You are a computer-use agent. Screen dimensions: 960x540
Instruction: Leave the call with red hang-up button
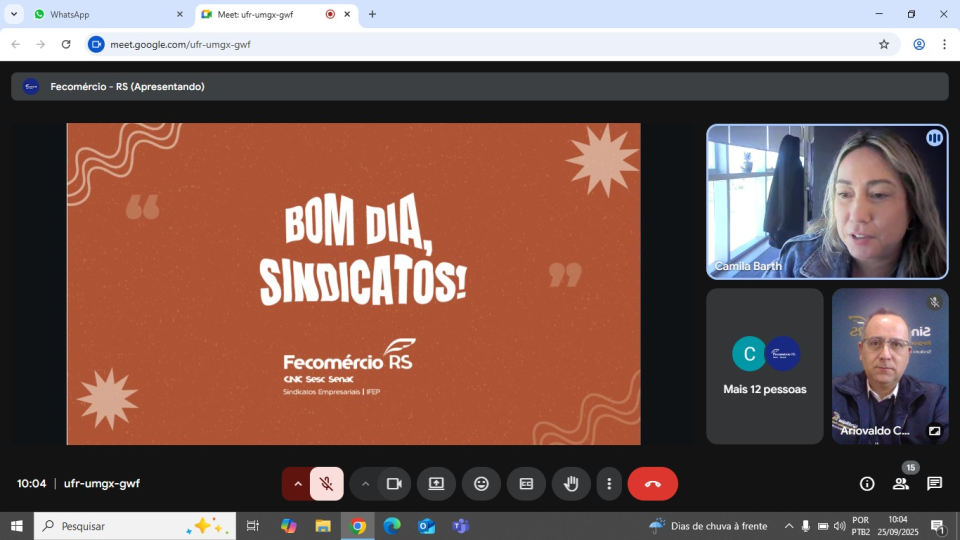pyautogui.click(x=652, y=484)
